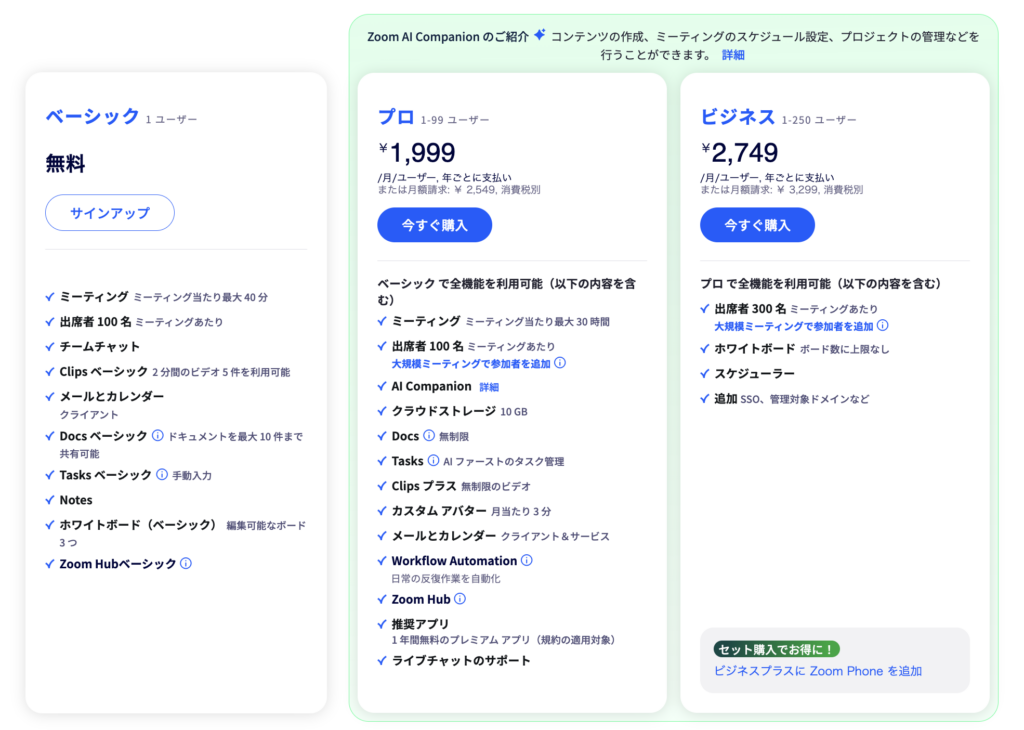Image resolution: width=1024 pixels, height=730 pixels.
Task: Click the セット購入でお得に！ badge
Action: point(777,649)
